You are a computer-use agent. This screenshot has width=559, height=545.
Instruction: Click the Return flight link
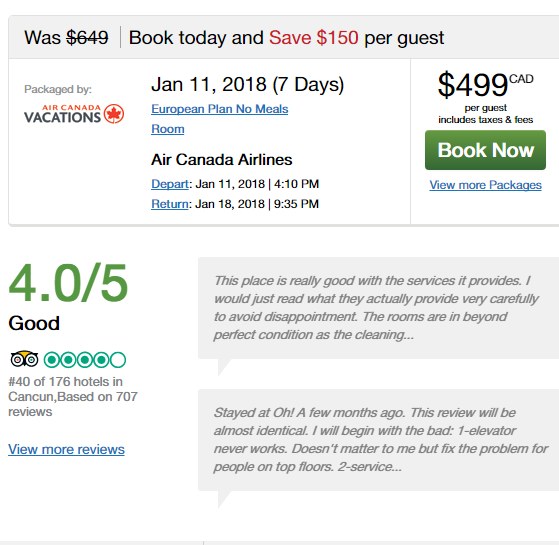point(170,204)
